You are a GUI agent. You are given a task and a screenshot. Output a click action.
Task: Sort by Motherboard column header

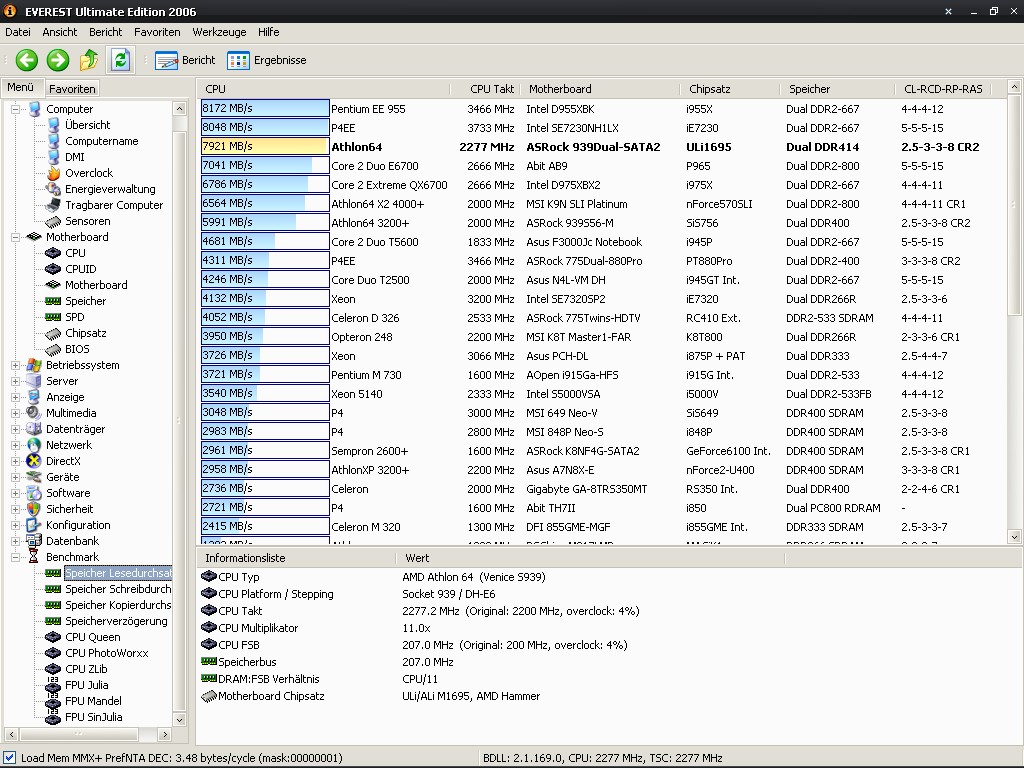(600, 89)
